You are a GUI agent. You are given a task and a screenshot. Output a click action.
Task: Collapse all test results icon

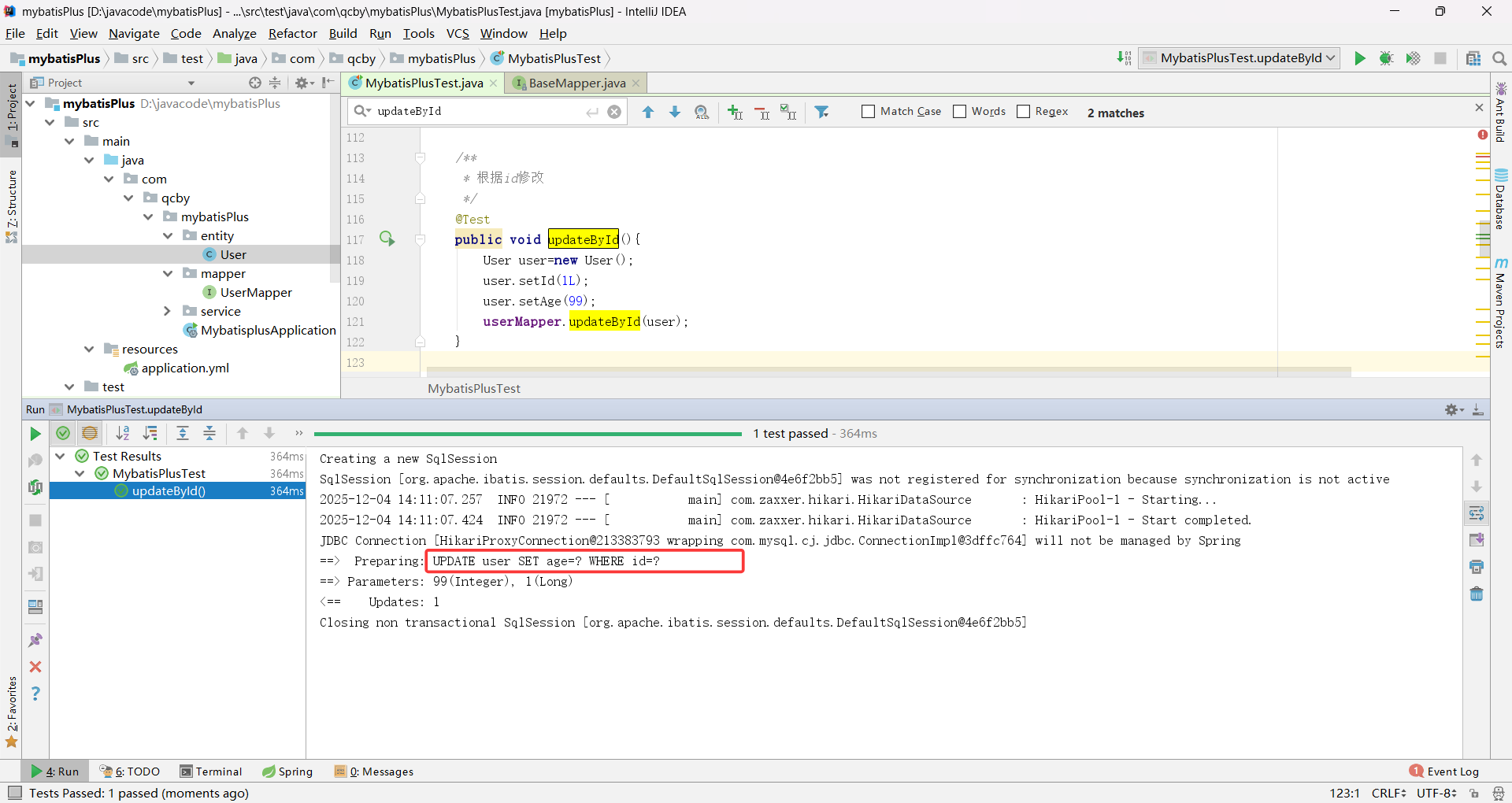(x=209, y=433)
